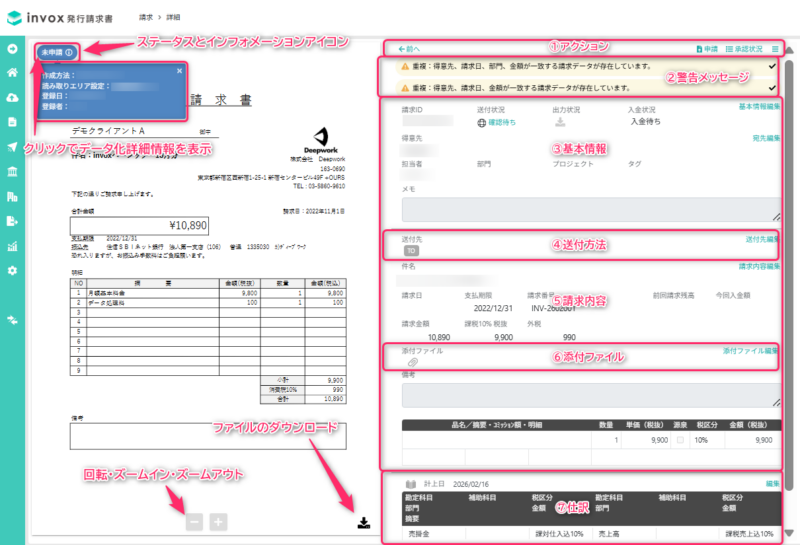Click the invox logo
800x545 pixels.
(x=60, y=18)
